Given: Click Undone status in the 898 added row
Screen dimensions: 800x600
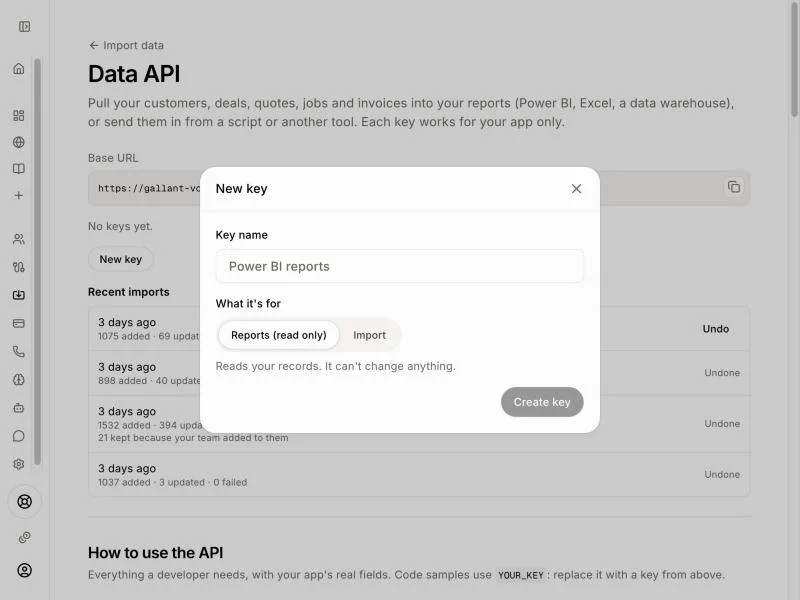Looking at the screenshot, I should click(722, 373).
